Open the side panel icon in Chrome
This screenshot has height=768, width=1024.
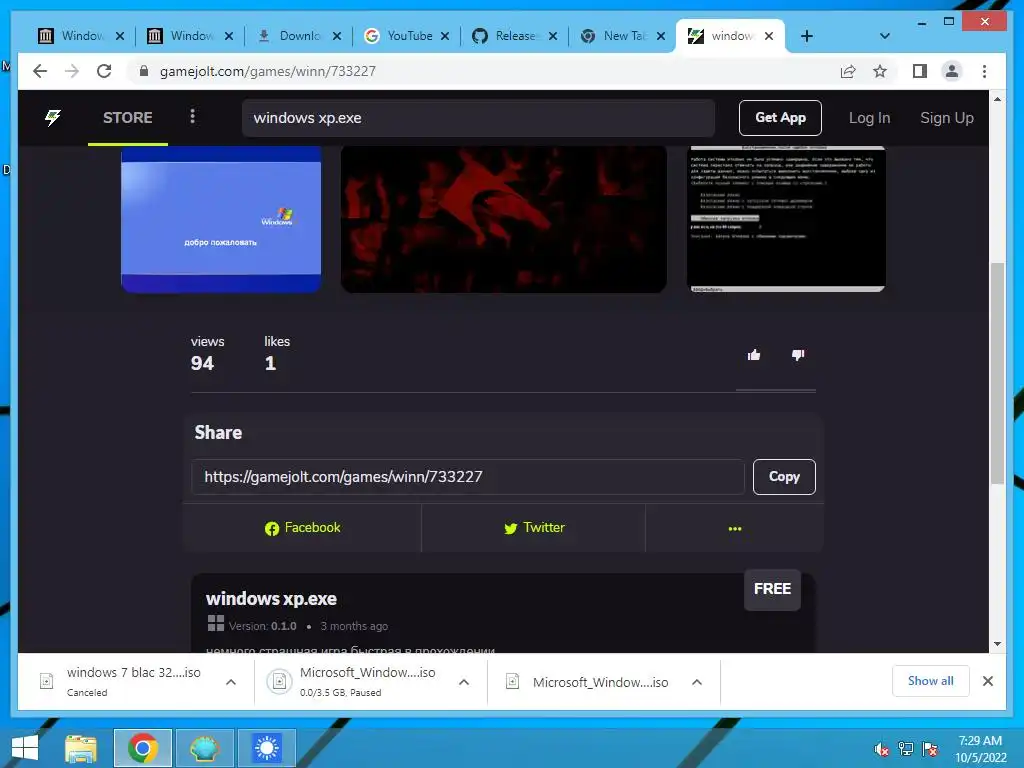[x=920, y=71]
